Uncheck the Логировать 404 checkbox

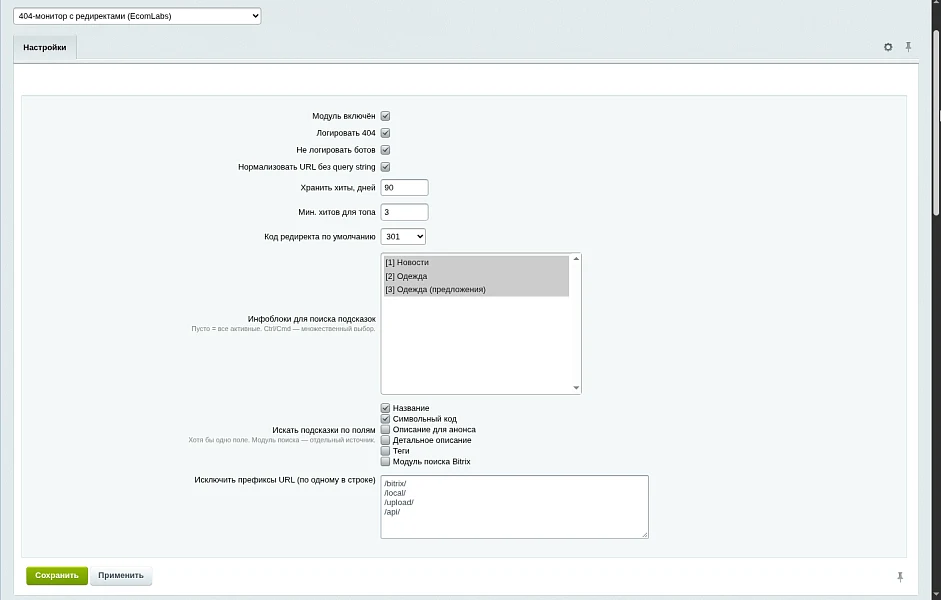coord(385,133)
